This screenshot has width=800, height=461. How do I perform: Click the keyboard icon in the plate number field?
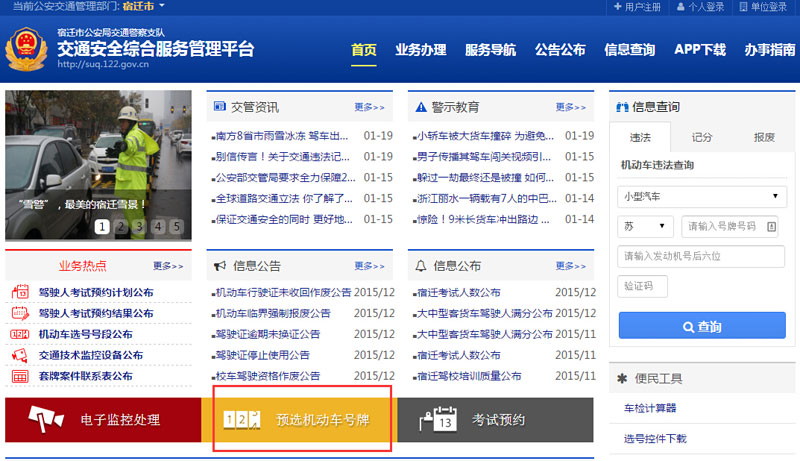click(x=771, y=226)
